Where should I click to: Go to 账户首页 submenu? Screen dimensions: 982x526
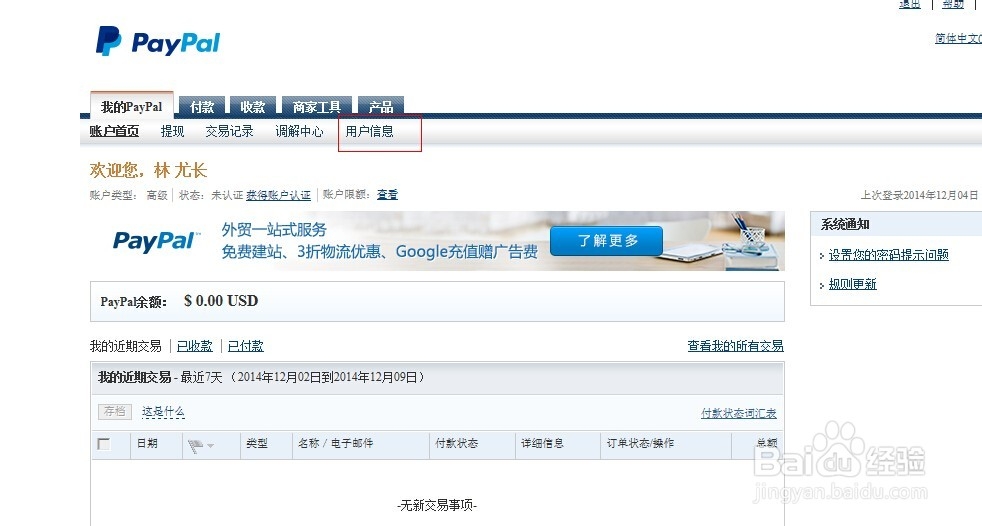(x=114, y=132)
